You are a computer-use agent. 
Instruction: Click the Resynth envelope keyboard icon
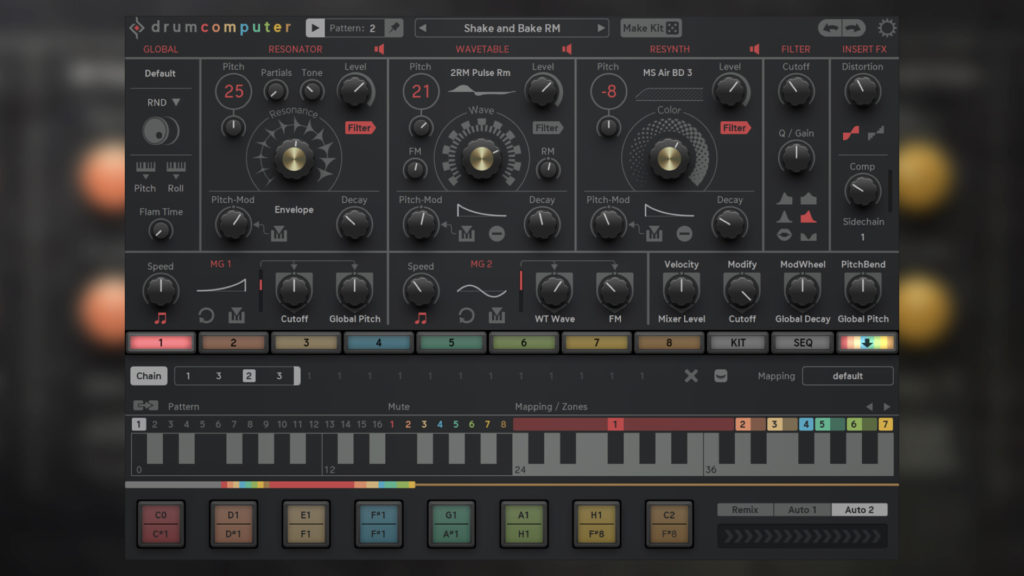coord(654,233)
